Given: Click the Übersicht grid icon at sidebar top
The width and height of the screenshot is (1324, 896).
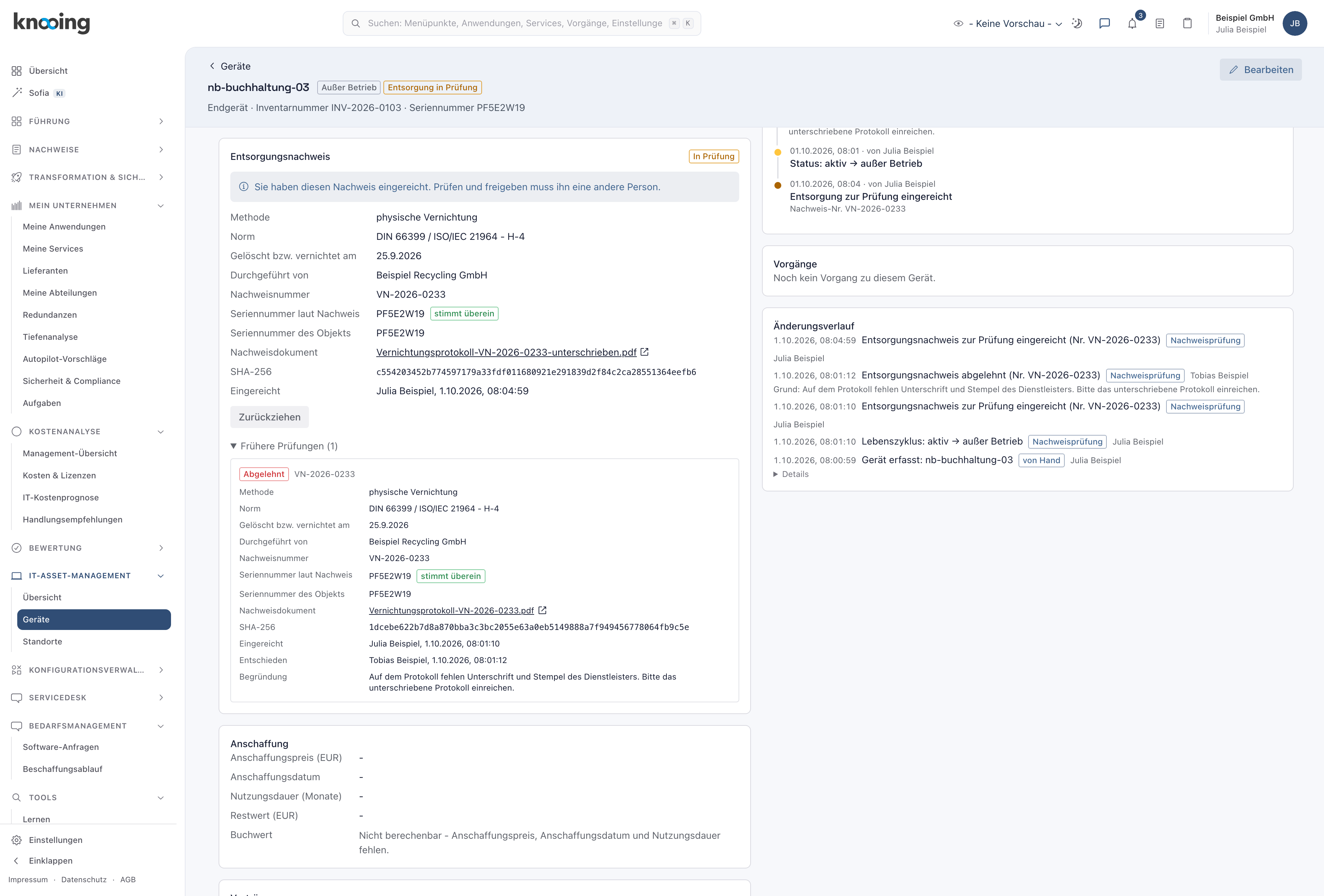Looking at the screenshot, I should (x=17, y=71).
